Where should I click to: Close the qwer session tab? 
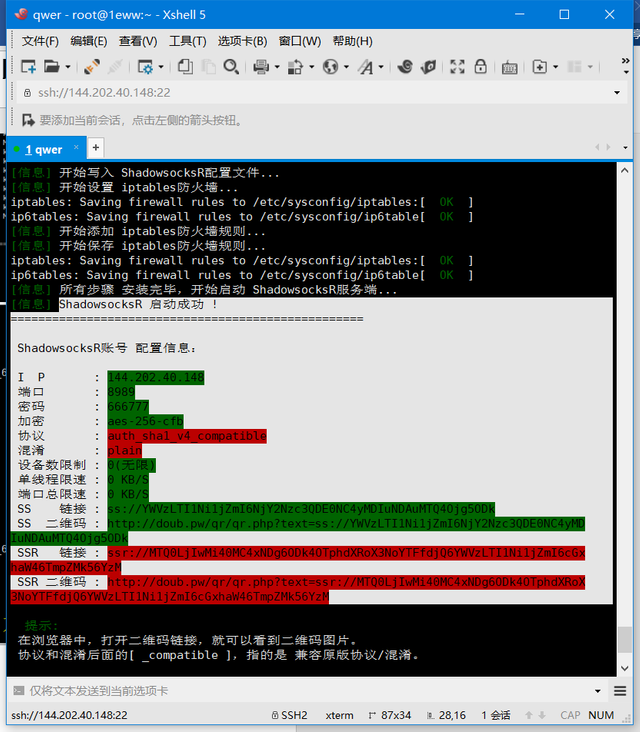[76, 147]
